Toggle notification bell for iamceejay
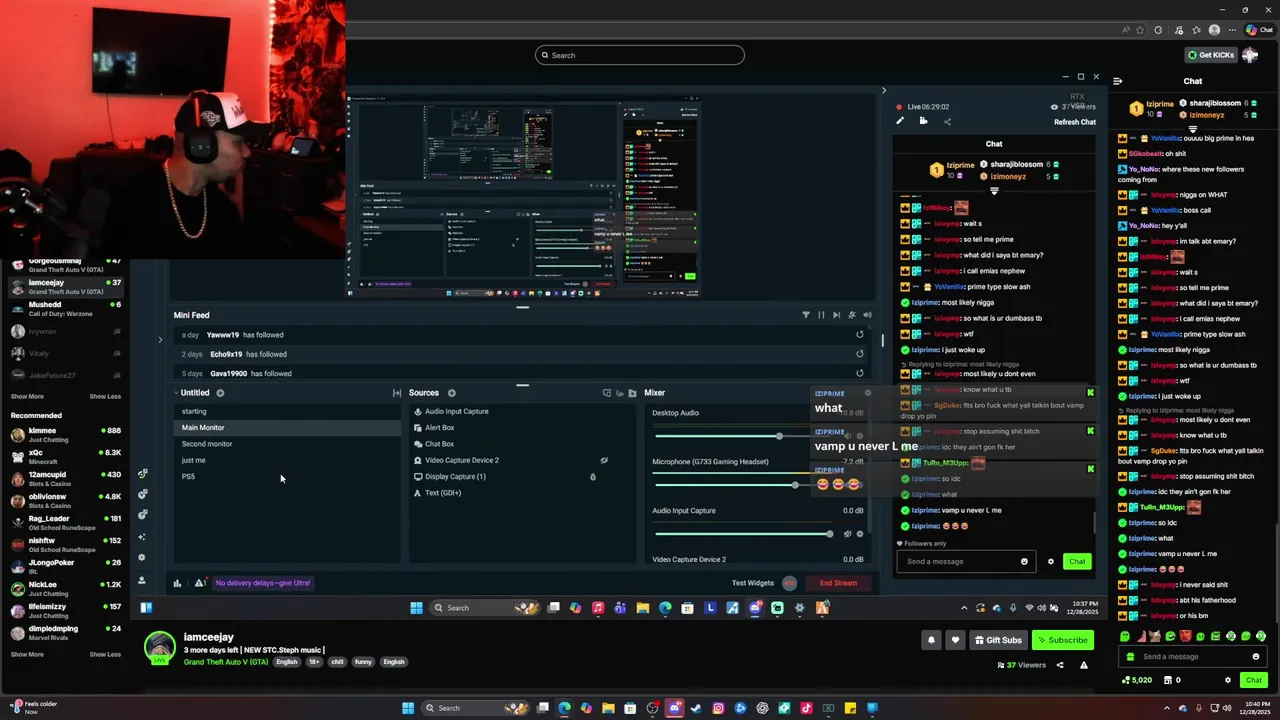Viewport: 1280px width, 720px height. [931, 640]
